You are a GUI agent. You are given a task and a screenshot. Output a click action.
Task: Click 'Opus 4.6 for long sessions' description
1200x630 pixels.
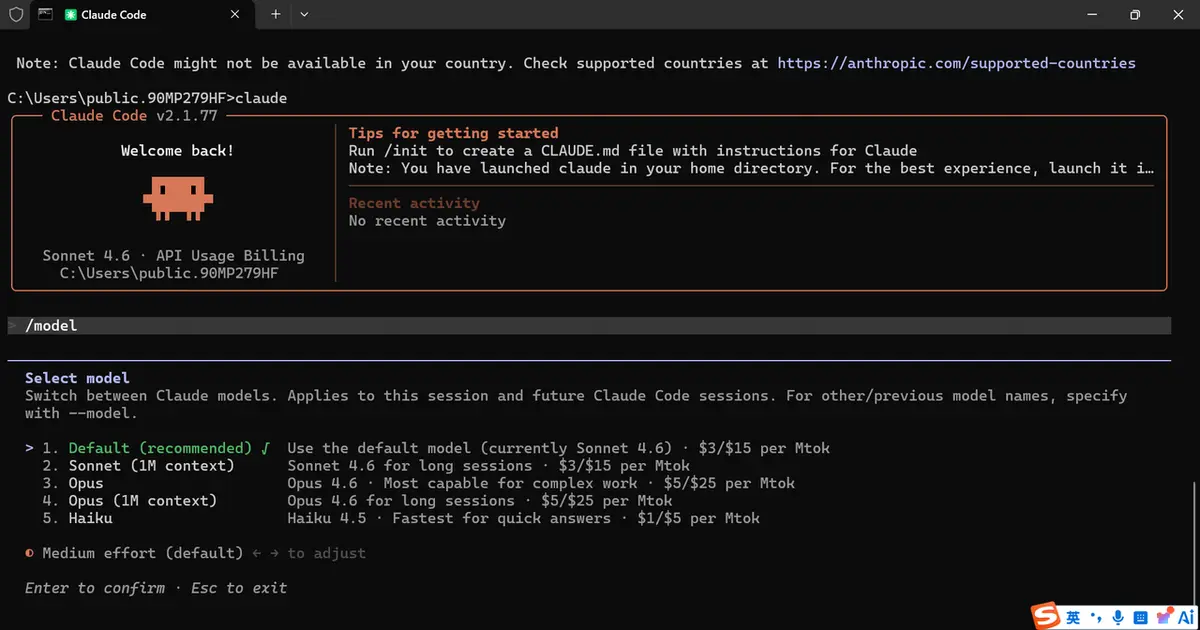[x=479, y=501]
